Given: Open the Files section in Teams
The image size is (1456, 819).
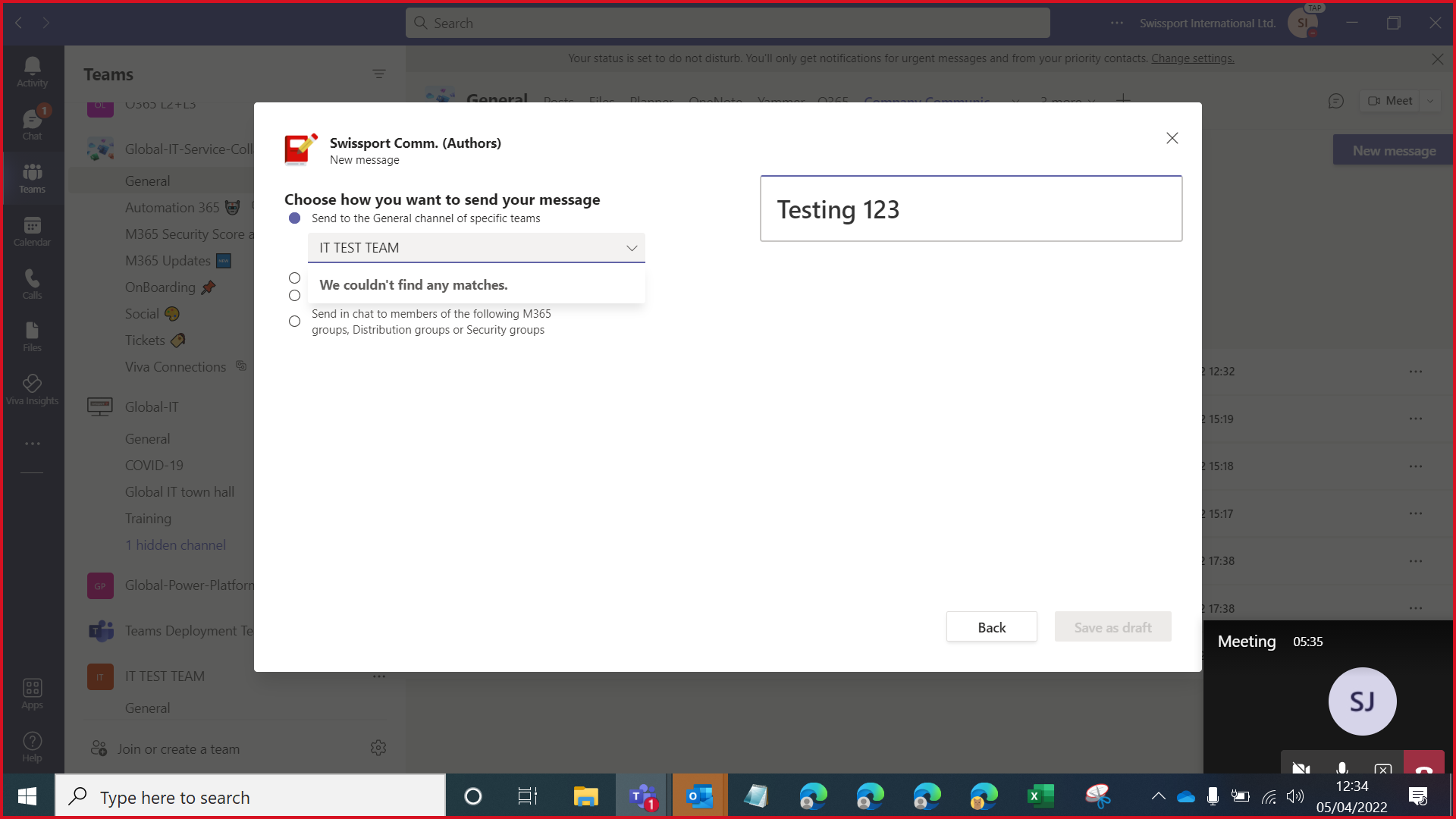Looking at the screenshot, I should coord(32,336).
